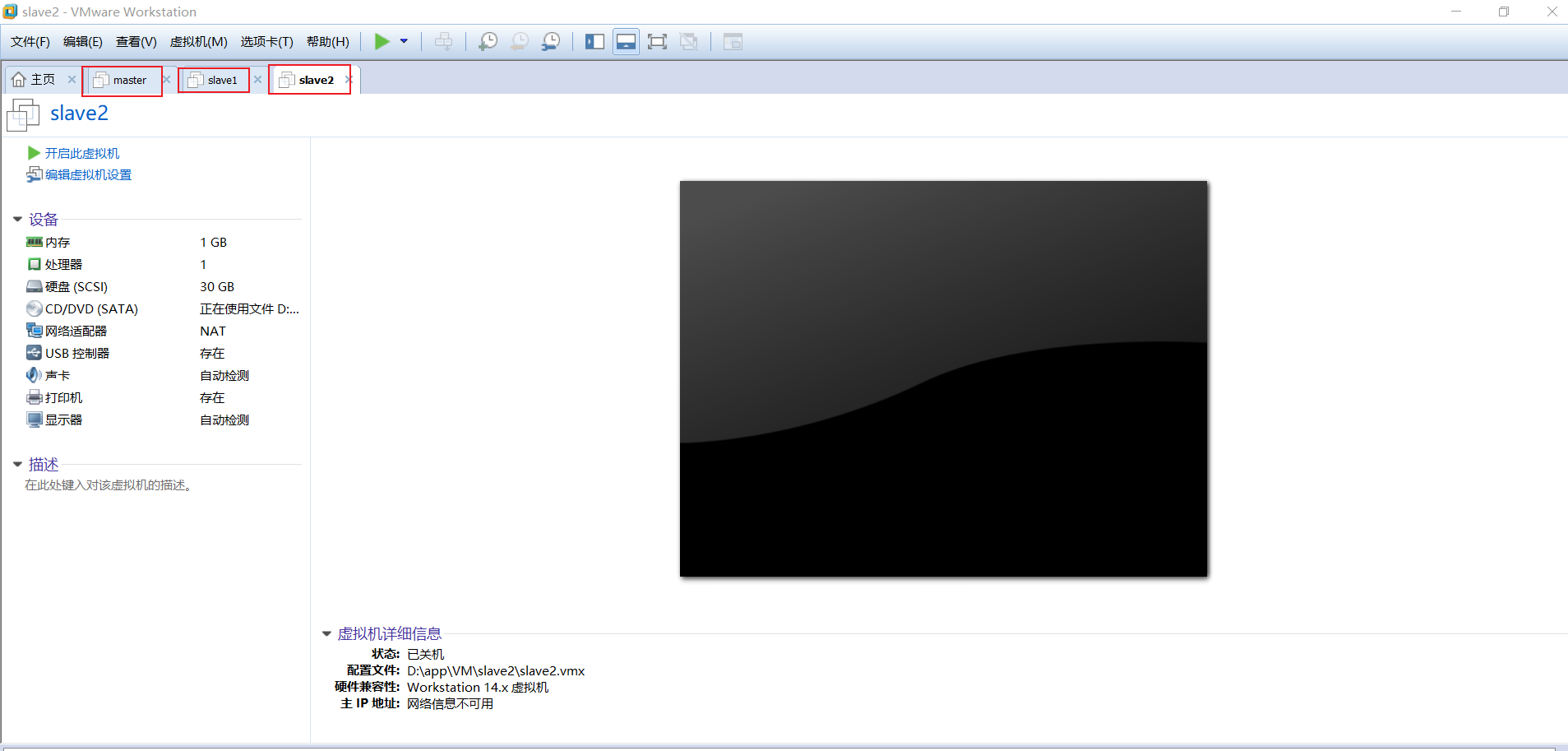Screen dimensions: 1568x751
Task: Click the 声卡 sound card icon
Action: (35, 375)
